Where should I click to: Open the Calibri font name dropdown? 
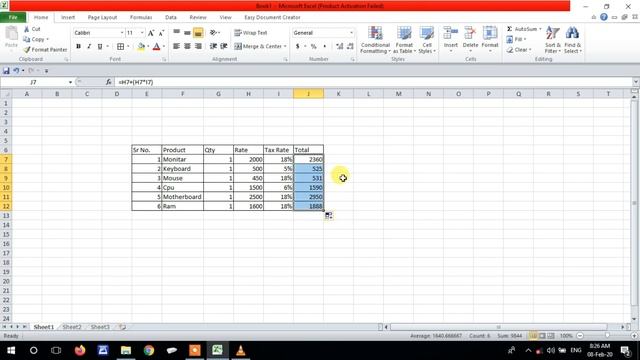point(122,33)
